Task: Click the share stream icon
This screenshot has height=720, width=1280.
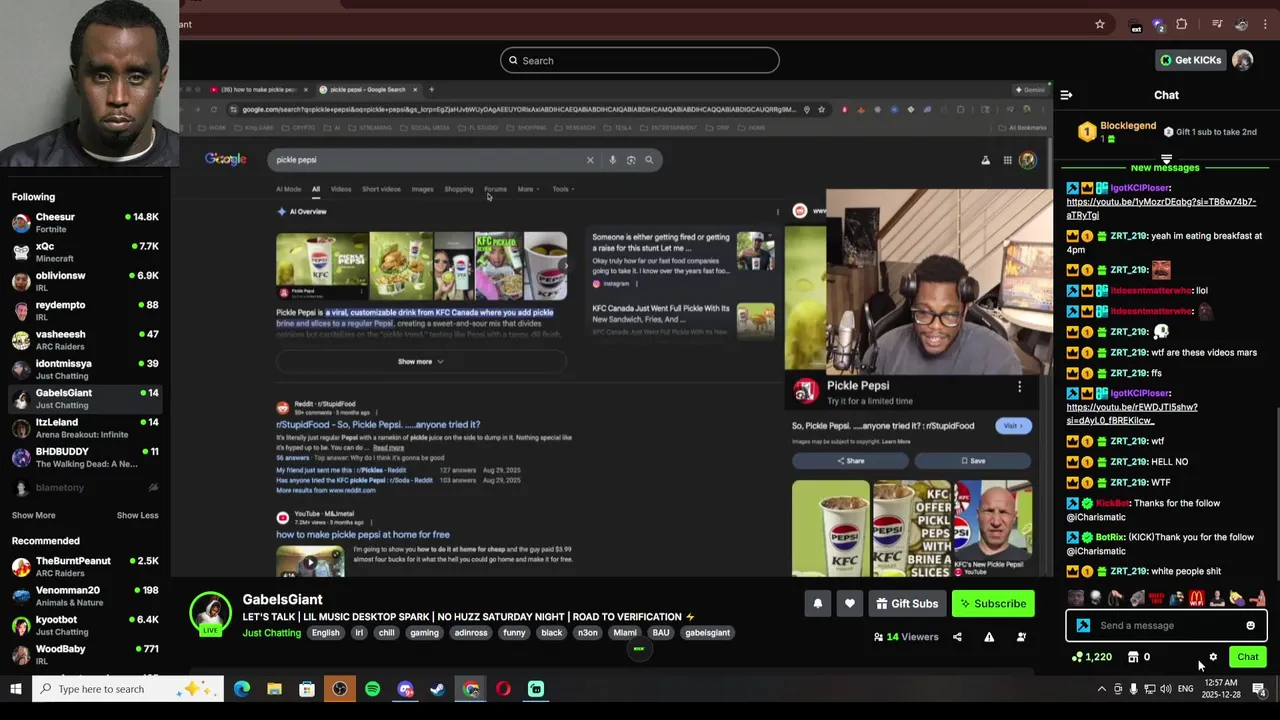Action: pos(957,637)
